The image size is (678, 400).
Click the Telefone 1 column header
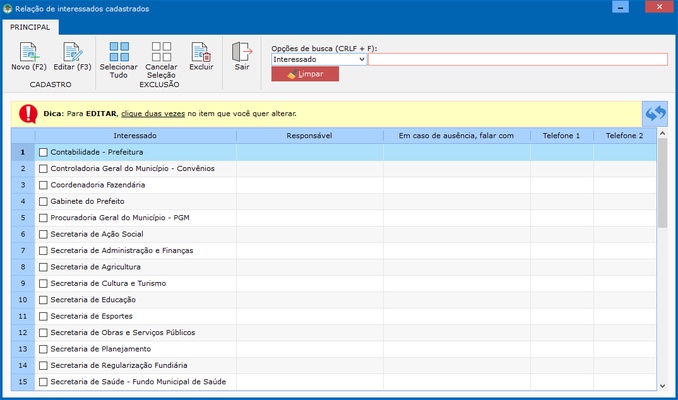[561, 135]
